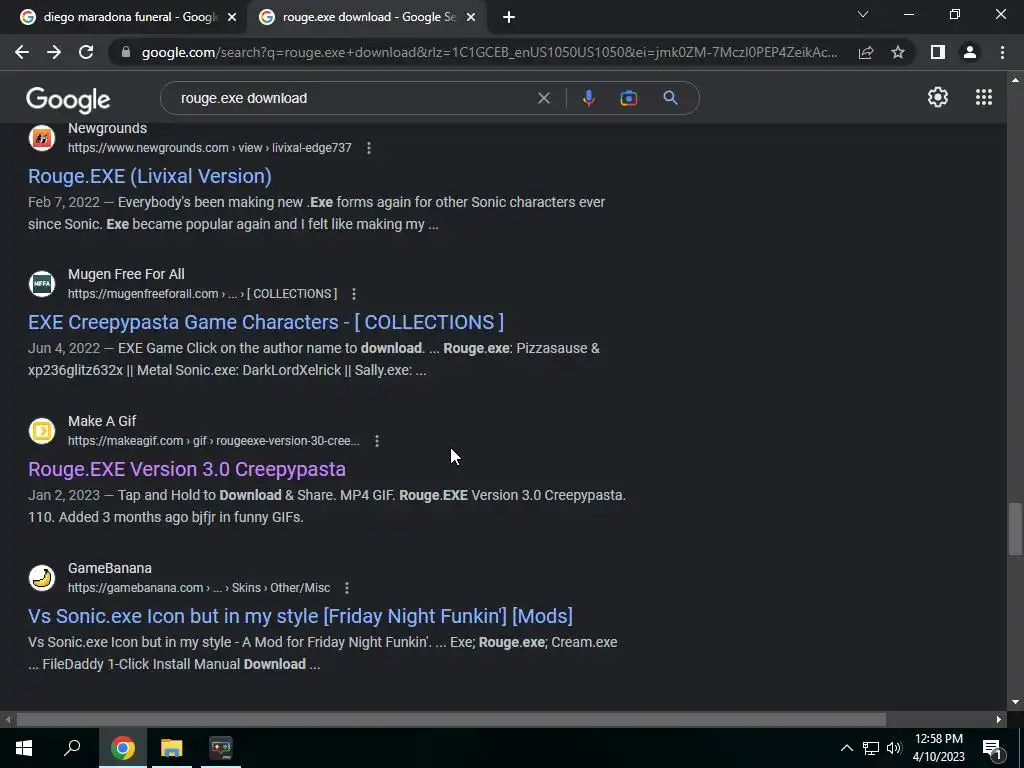The width and height of the screenshot is (1024, 768).
Task: Click Make A Gif favicon
Action: (42, 431)
